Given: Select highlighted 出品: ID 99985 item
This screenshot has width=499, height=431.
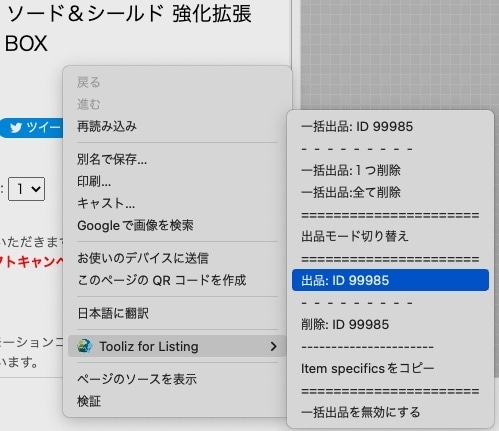Looking at the screenshot, I should pyautogui.click(x=390, y=280).
